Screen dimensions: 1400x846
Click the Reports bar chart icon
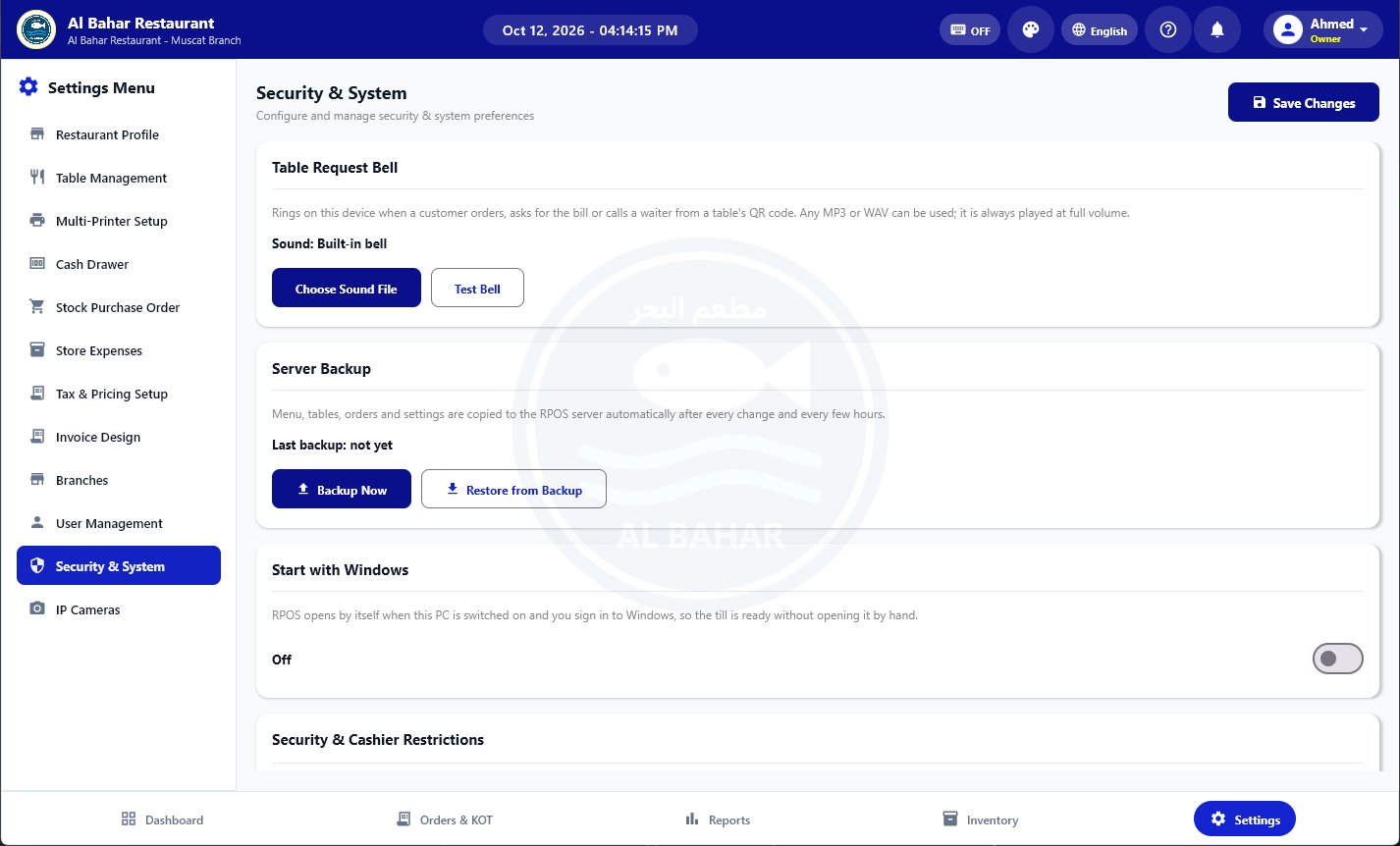coord(691,819)
